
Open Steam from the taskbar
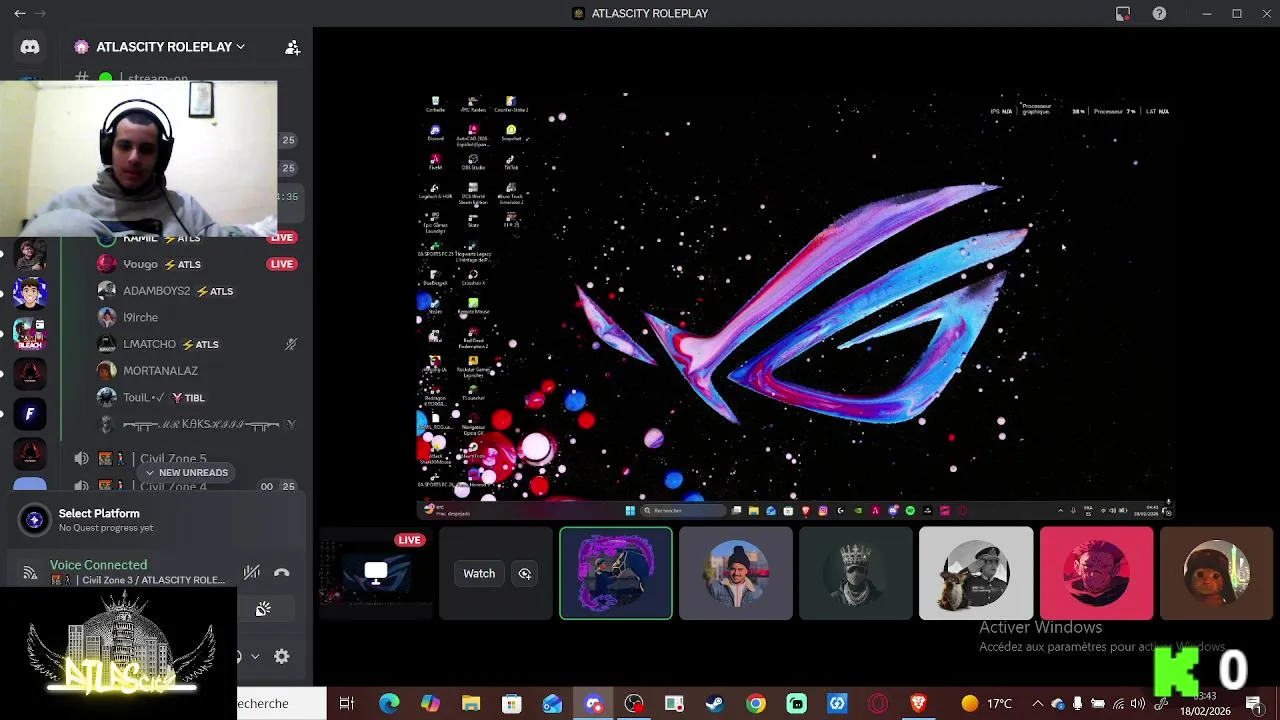coord(715,703)
